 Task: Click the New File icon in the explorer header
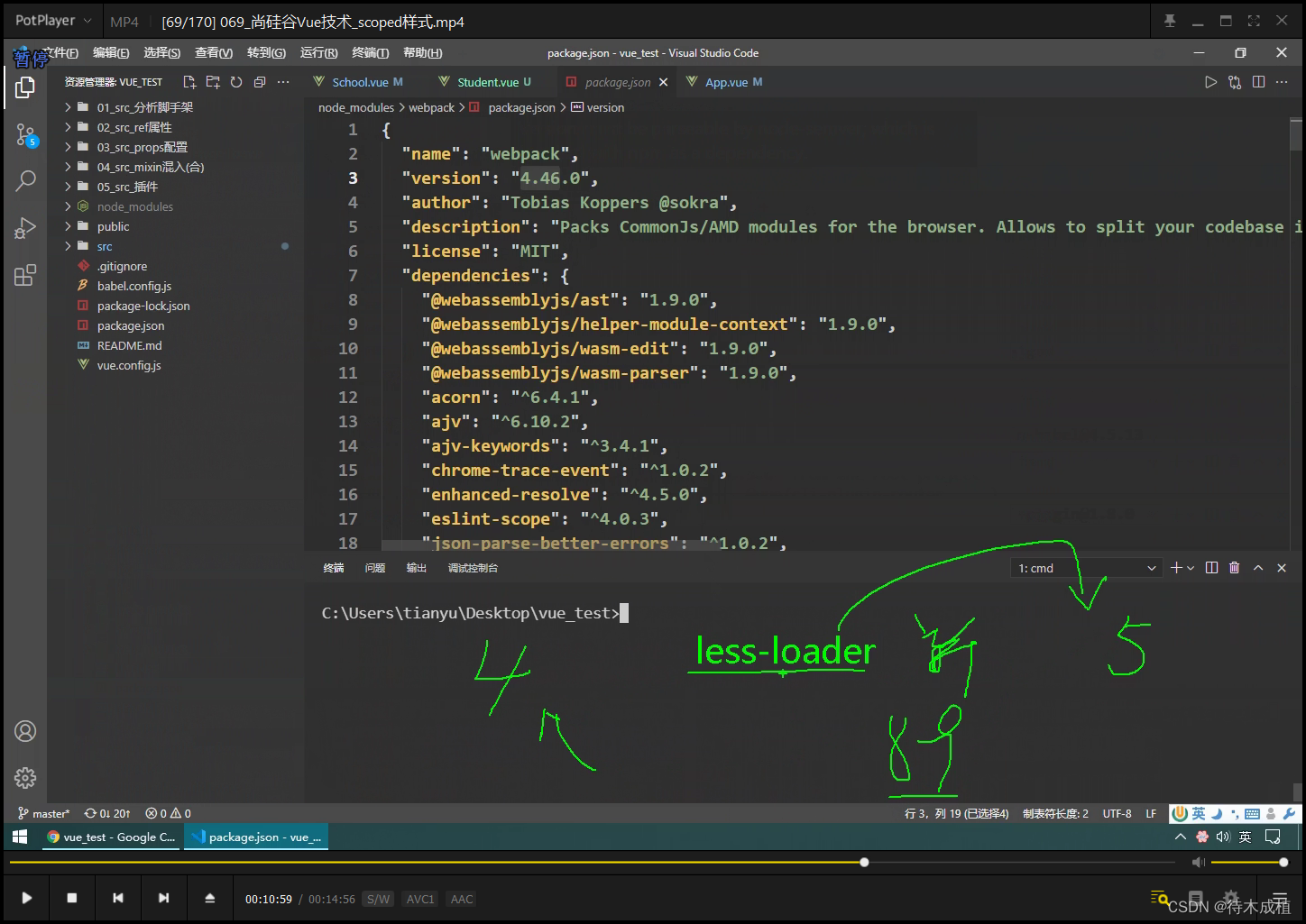coord(189,82)
